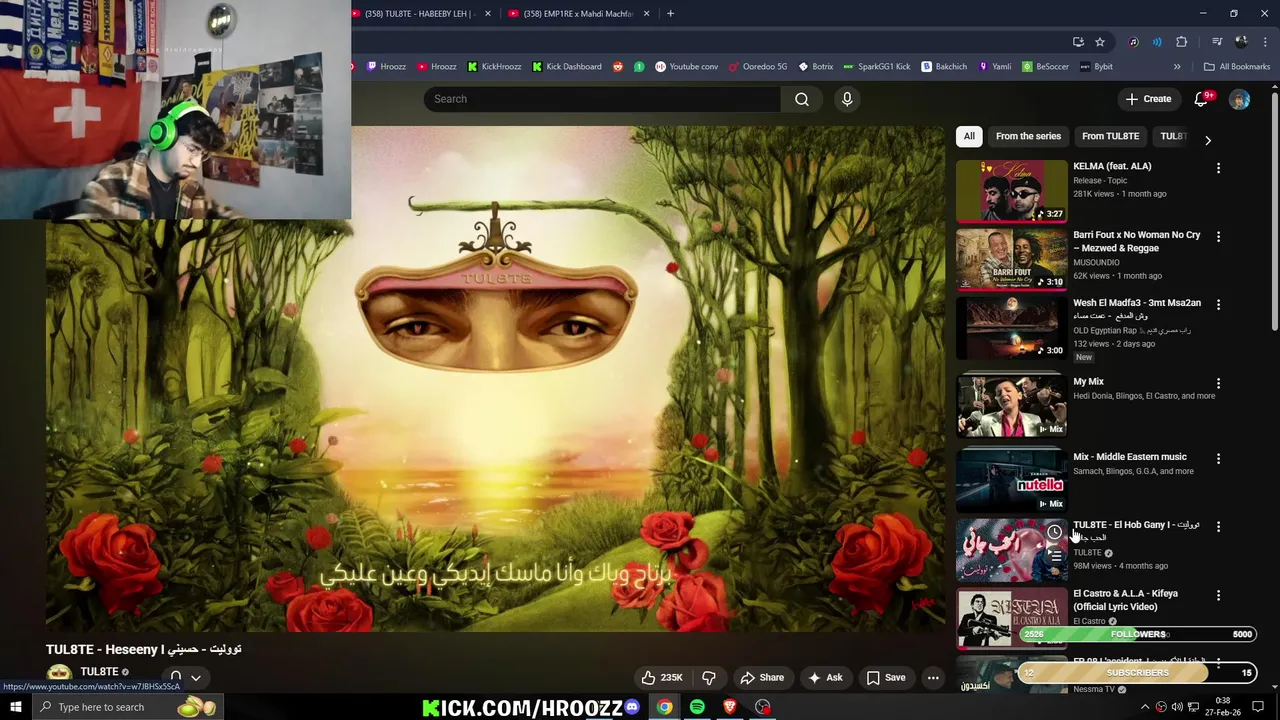This screenshot has height=720, width=1280.
Task: Open Barri Fout x No Woman No Cry thumbnail
Action: click(x=1011, y=259)
